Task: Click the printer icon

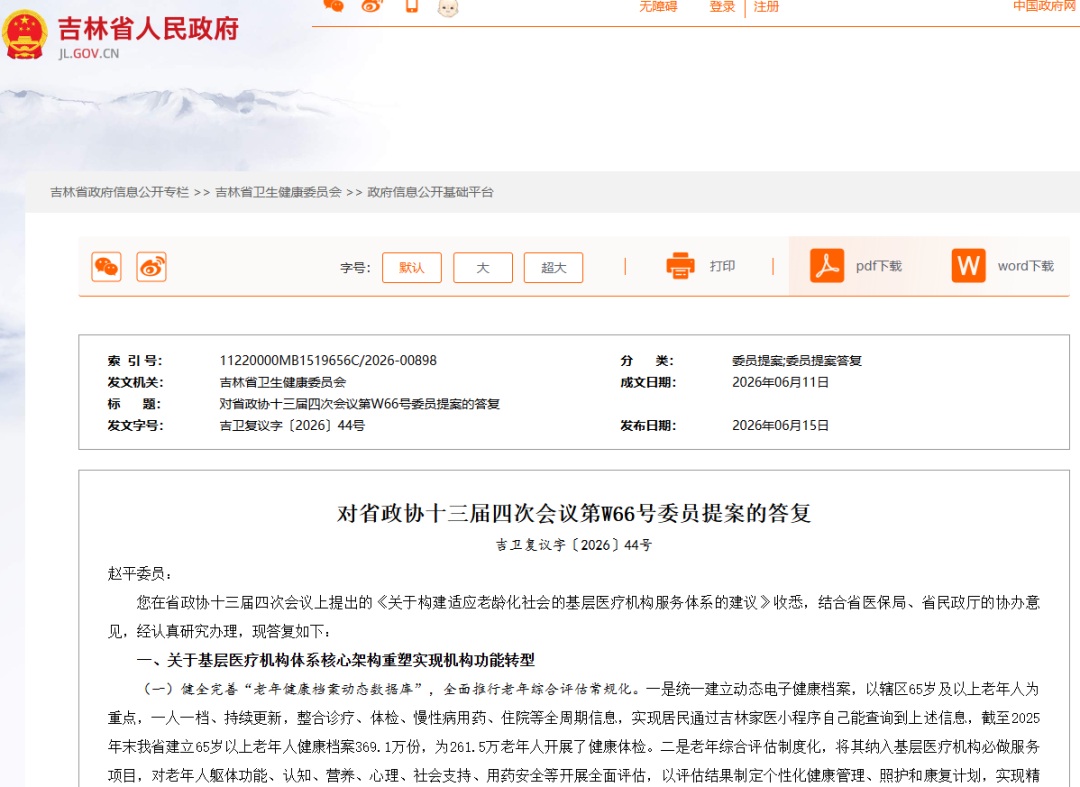Action: coord(681,266)
